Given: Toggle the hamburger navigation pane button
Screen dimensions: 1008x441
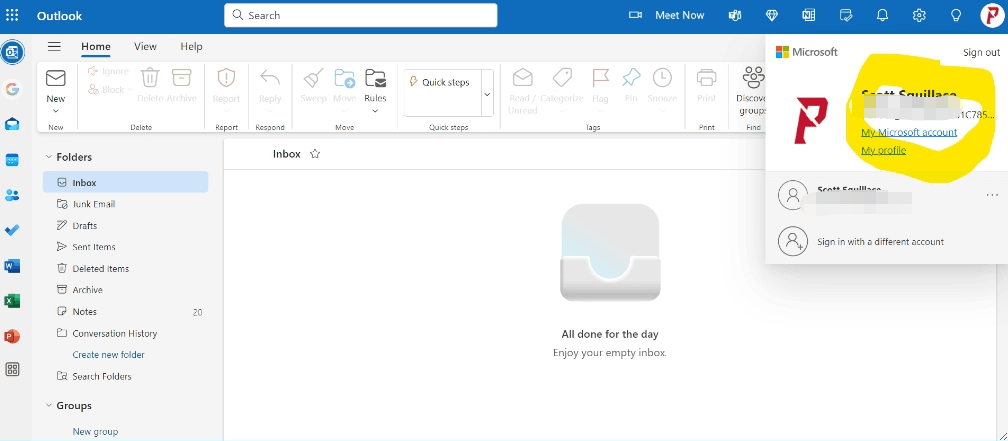Looking at the screenshot, I should pyautogui.click(x=55, y=46).
